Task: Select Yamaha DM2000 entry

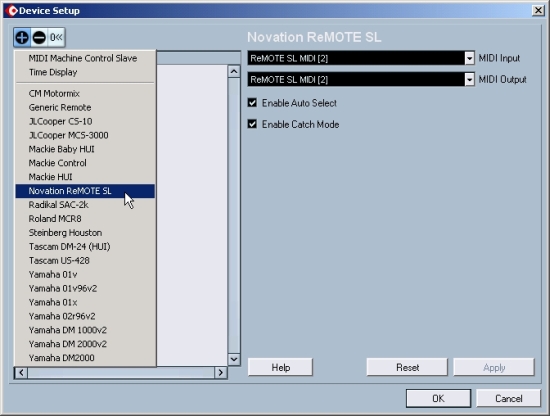Action: [x=85, y=358]
